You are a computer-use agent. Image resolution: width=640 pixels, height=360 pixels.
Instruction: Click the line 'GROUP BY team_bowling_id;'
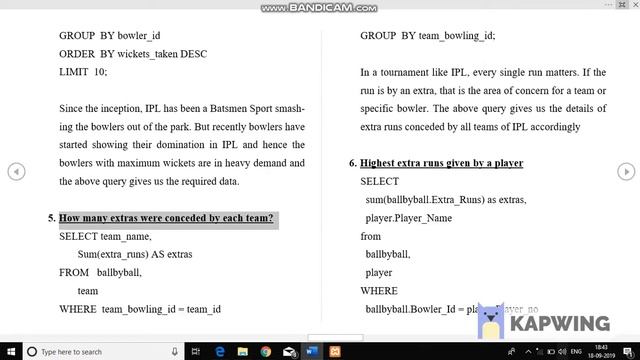(x=428, y=36)
